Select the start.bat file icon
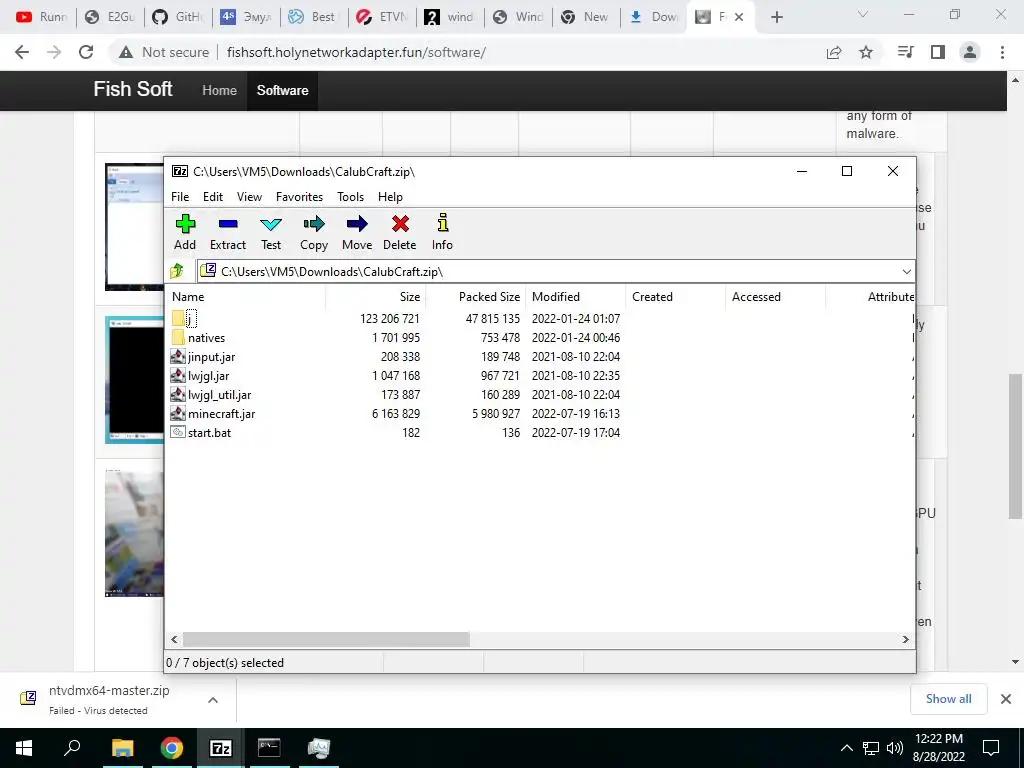The image size is (1024, 768). [x=178, y=432]
